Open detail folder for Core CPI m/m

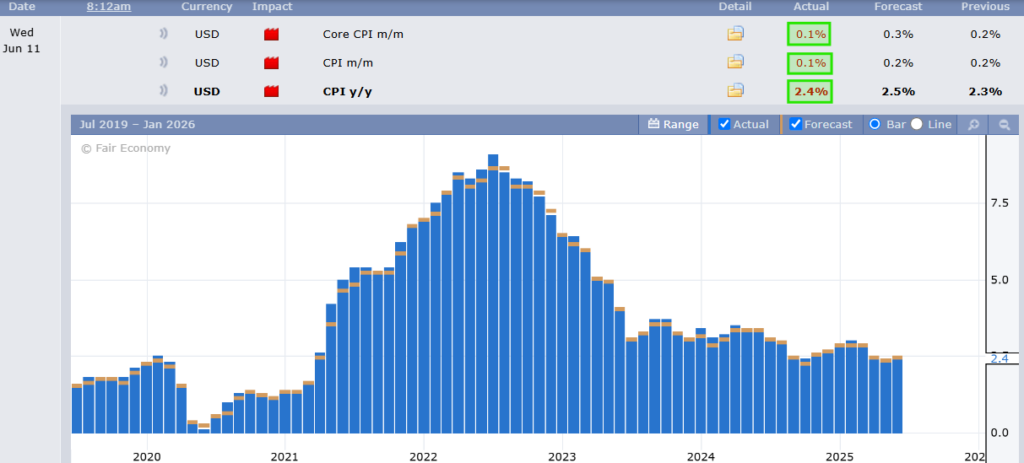click(x=735, y=34)
